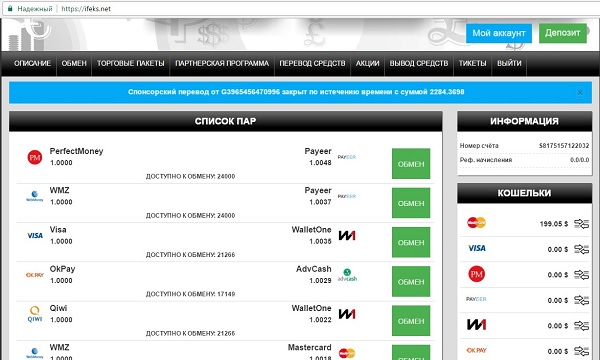The height and width of the screenshot is (360, 600).
Task: Open the ОБМЕН menu item in navigation
Action: 74,64
